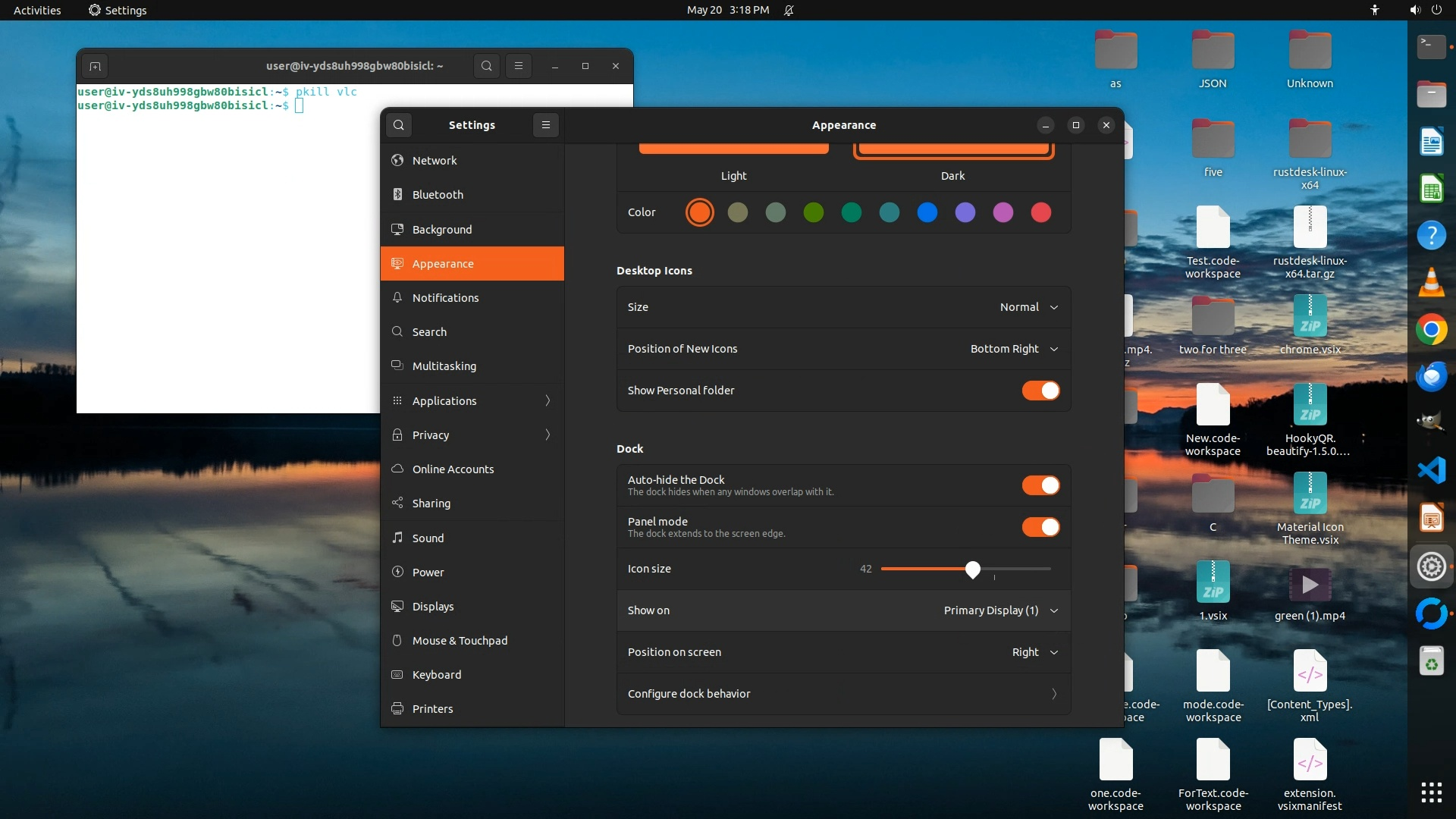Image resolution: width=1456 pixels, height=819 pixels.
Task: Click Thunderbird mail icon in dock
Action: 1431,377
